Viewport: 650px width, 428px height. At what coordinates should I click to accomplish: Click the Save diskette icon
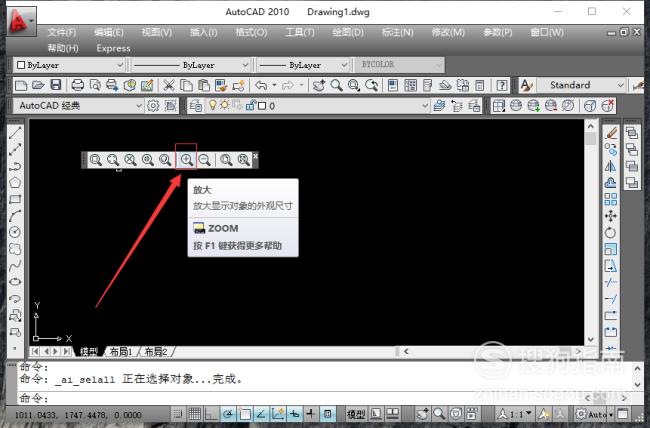[x=56, y=85]
